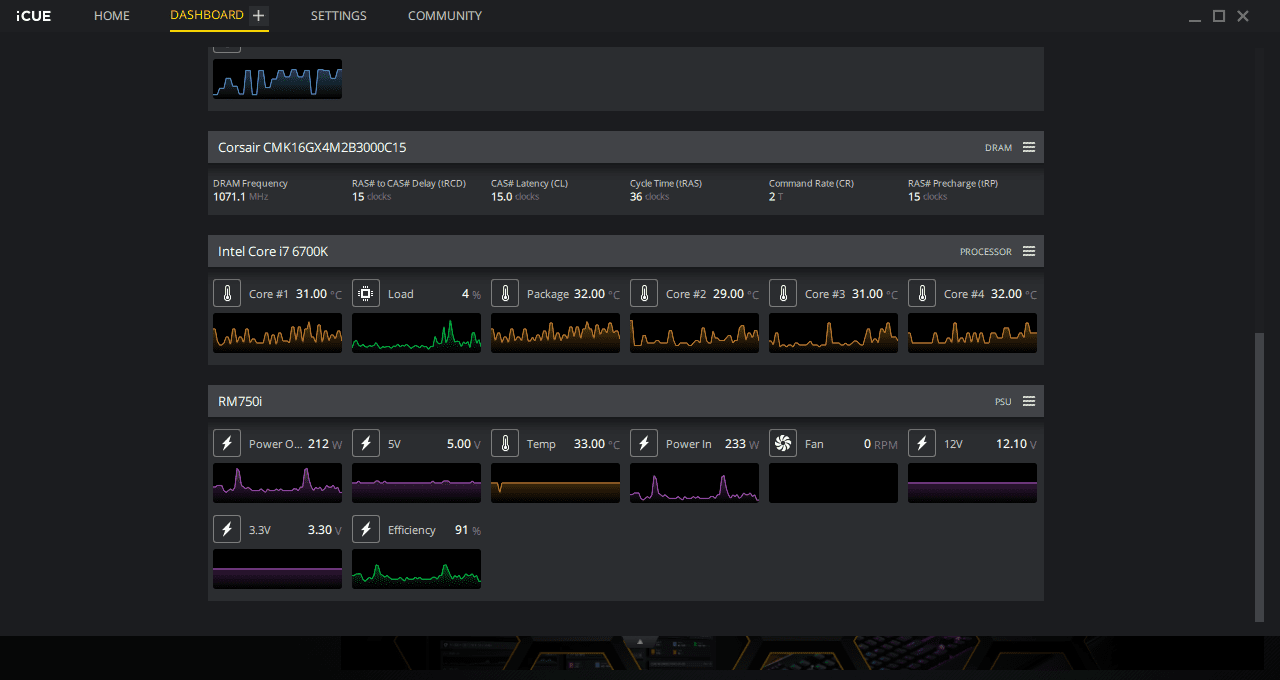Viewport: 1280px width, 680px height.
Task: Open the SETTINGS tab
Action: pos(338,16)
